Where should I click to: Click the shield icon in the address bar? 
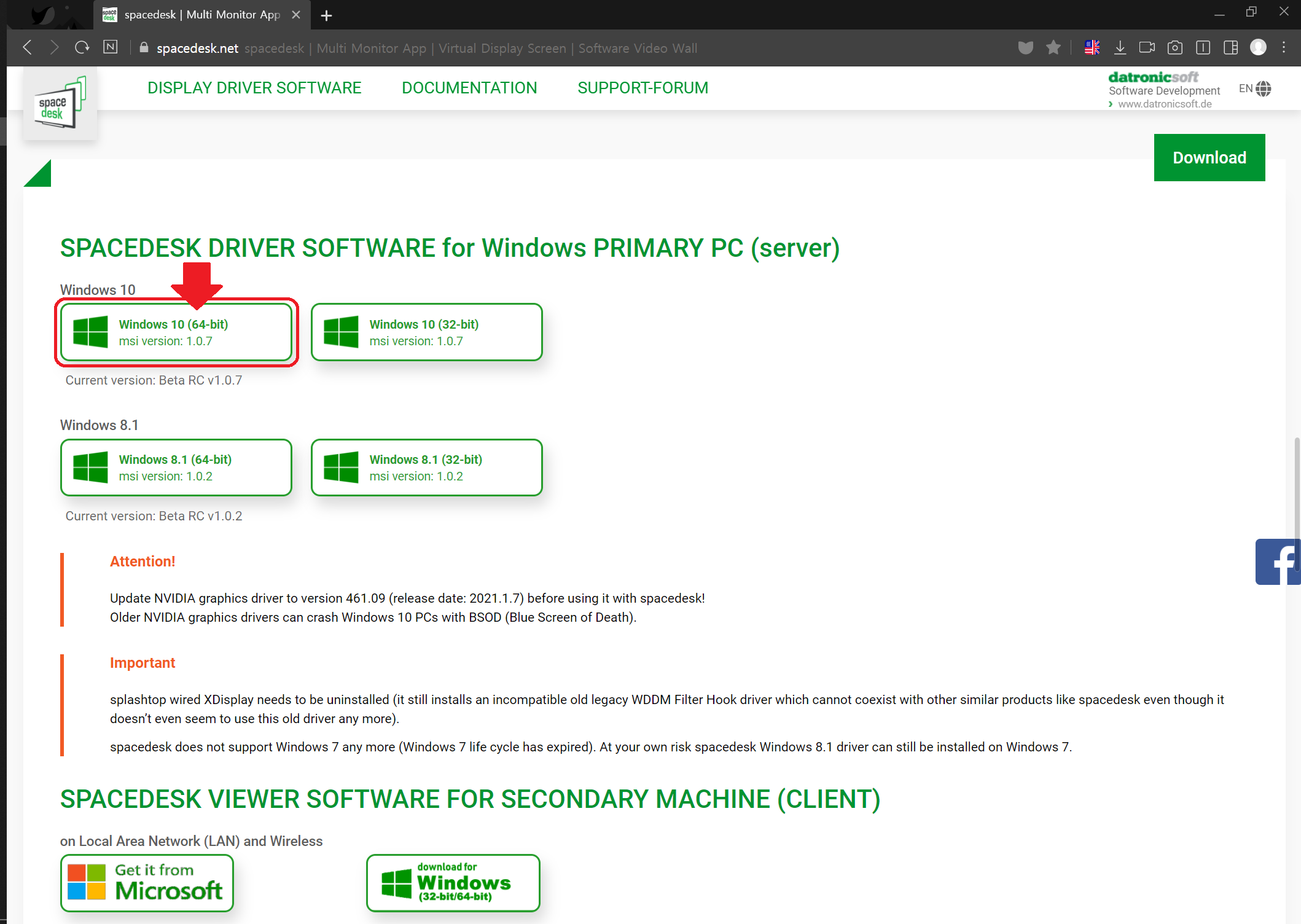(x=1025, y=47)
